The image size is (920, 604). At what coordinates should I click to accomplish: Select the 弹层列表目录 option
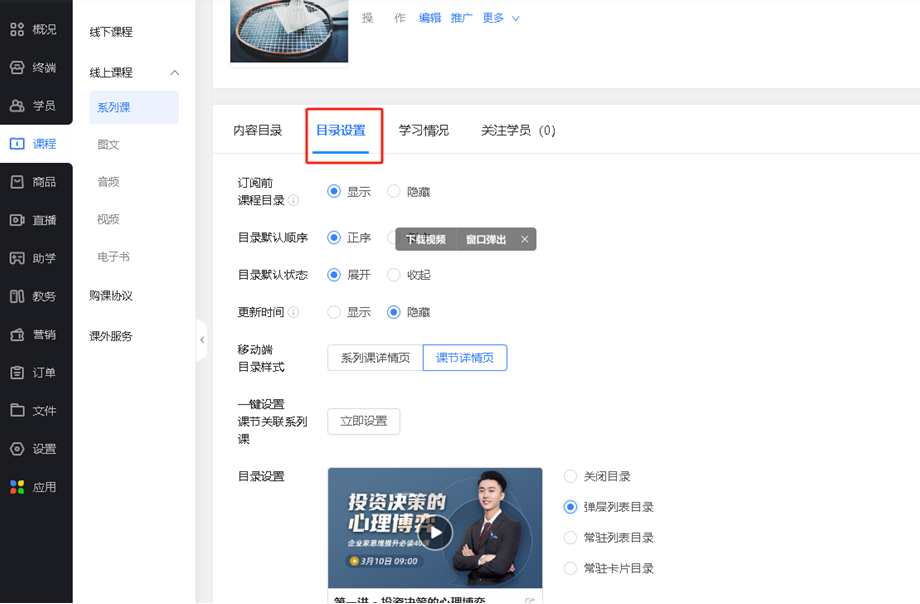570,507
